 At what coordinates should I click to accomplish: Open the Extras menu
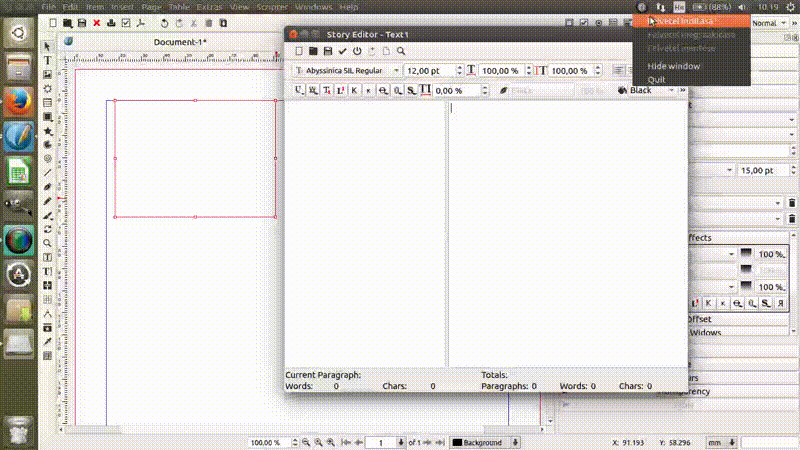tap(208, 7)
